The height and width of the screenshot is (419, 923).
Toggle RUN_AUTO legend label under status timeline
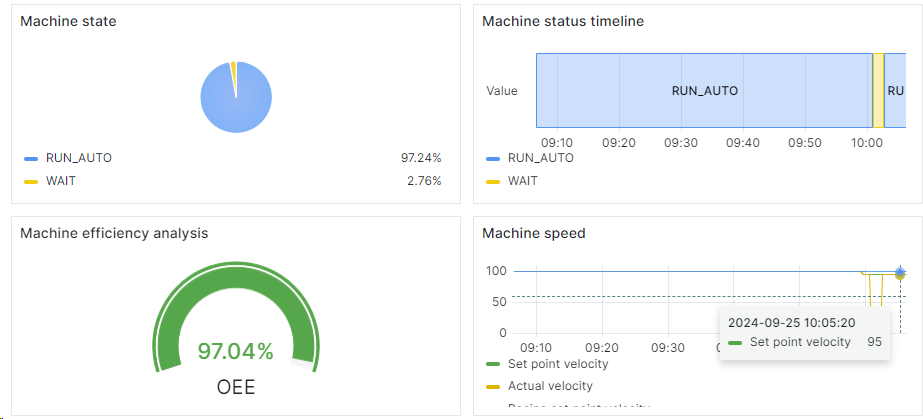541,158
